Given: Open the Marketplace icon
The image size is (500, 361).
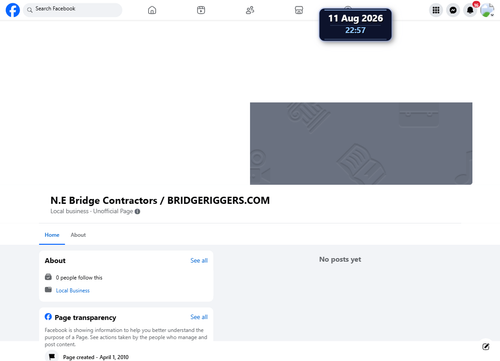Looking at the screenshot, I should point(299,10).
